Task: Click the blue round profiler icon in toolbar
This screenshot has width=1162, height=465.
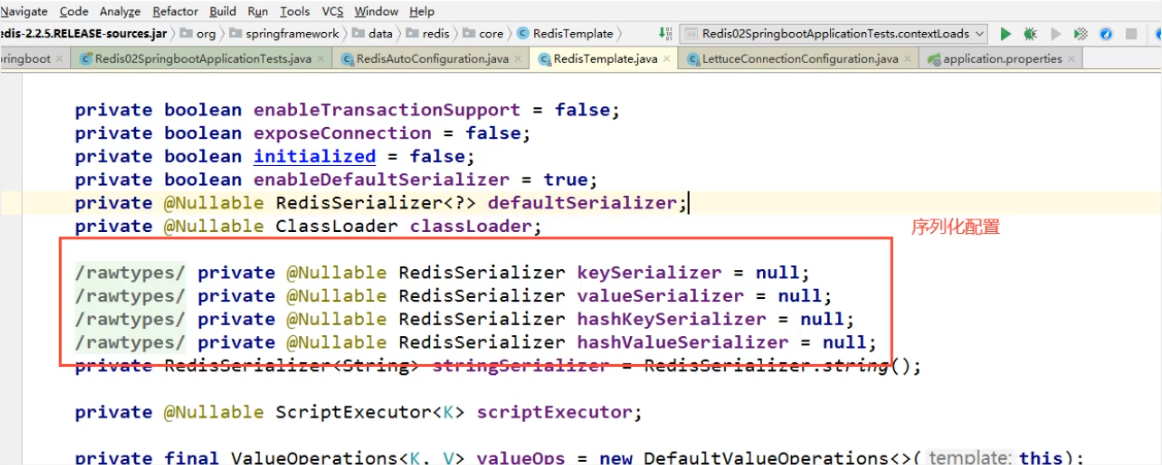Action: 1106,33
